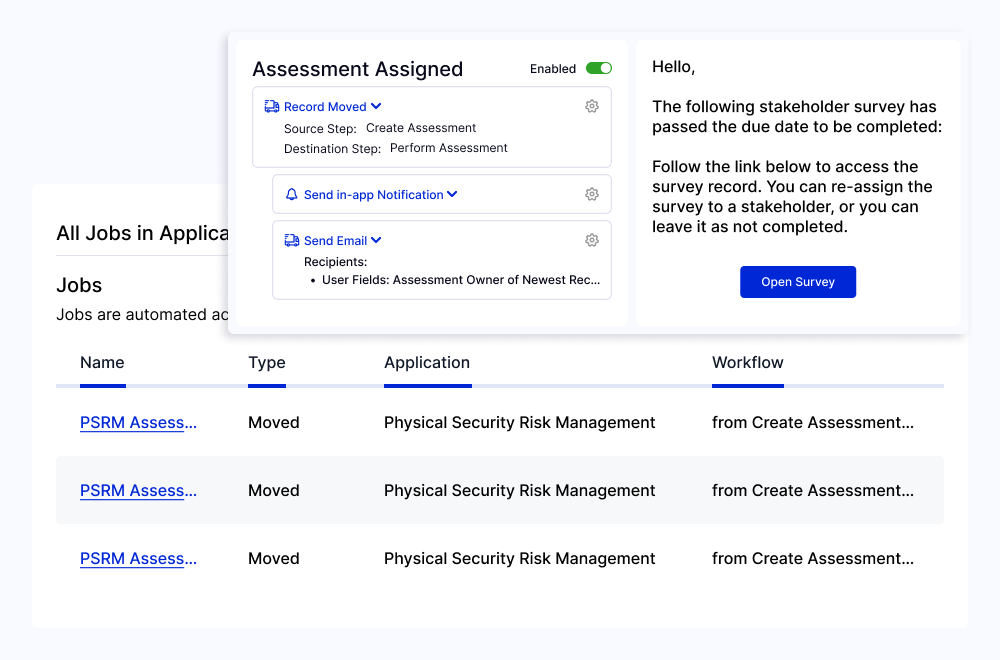Image resolution: width=1000 pixels, height=660 pixels.
Task: Sort by the Name column header
Action: click(x=102, y=362)
